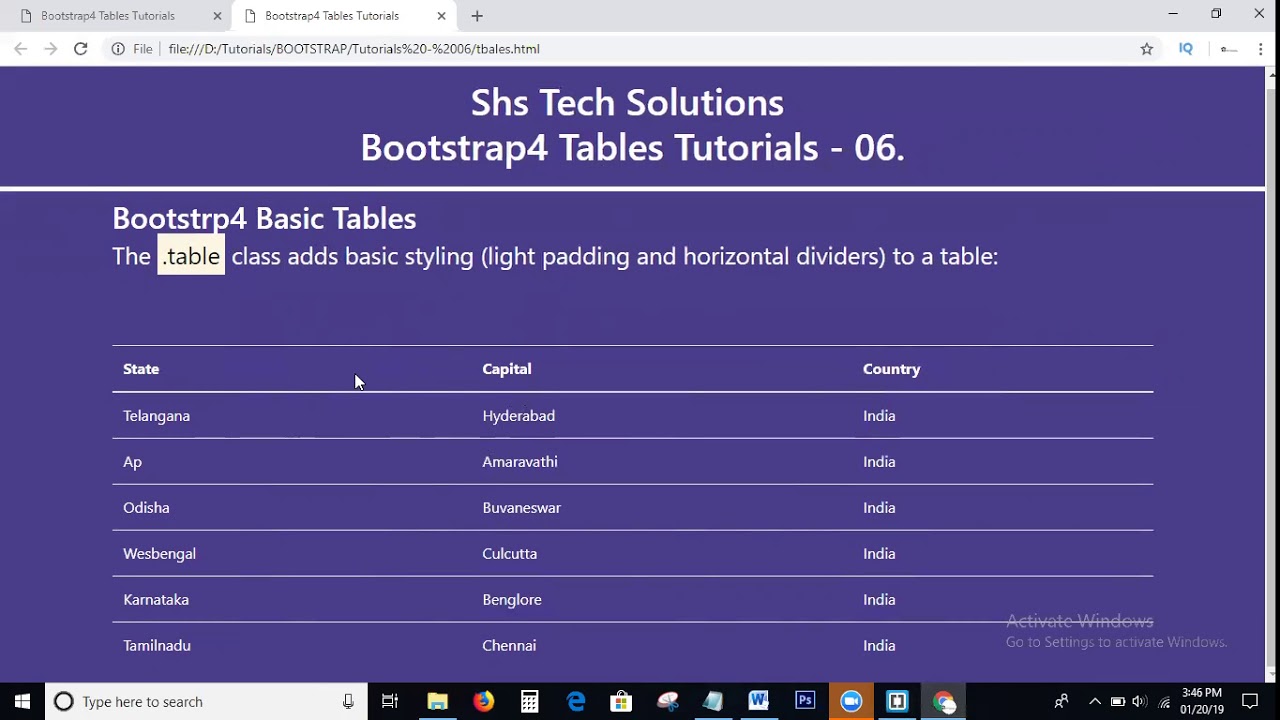
Task: Click the Shs Tech Solutions title
Action: 627,102
